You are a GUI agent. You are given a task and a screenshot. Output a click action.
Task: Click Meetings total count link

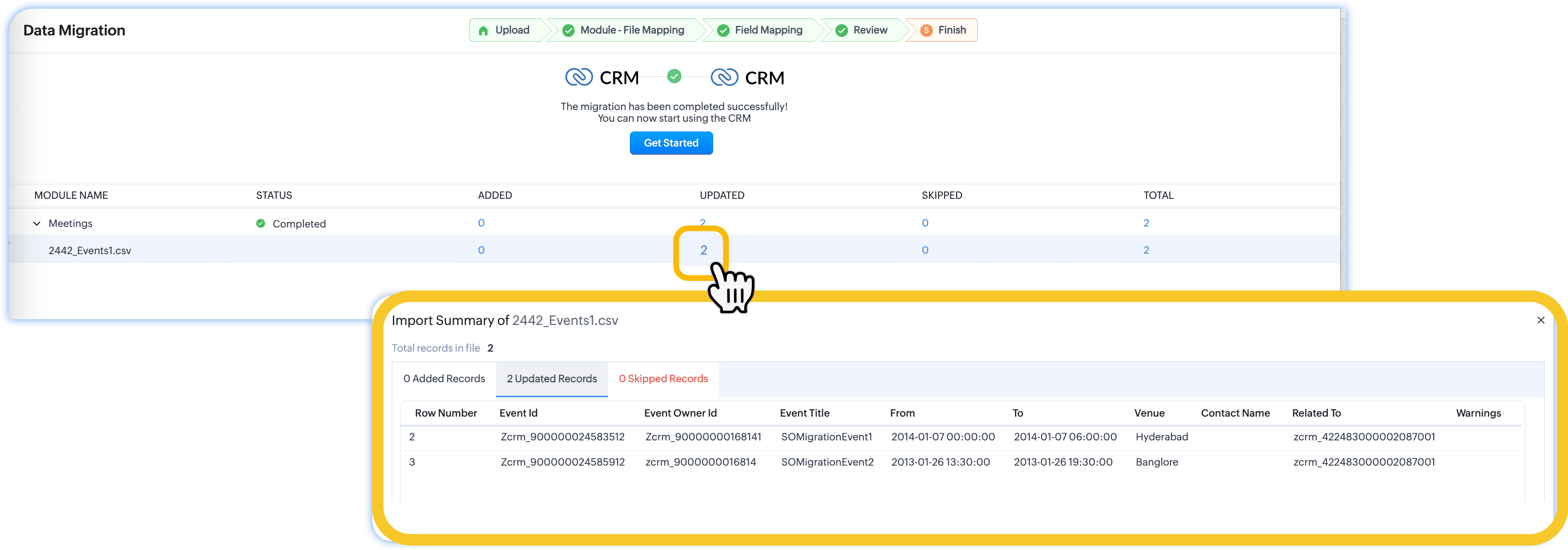click(x=1146, y=223)
